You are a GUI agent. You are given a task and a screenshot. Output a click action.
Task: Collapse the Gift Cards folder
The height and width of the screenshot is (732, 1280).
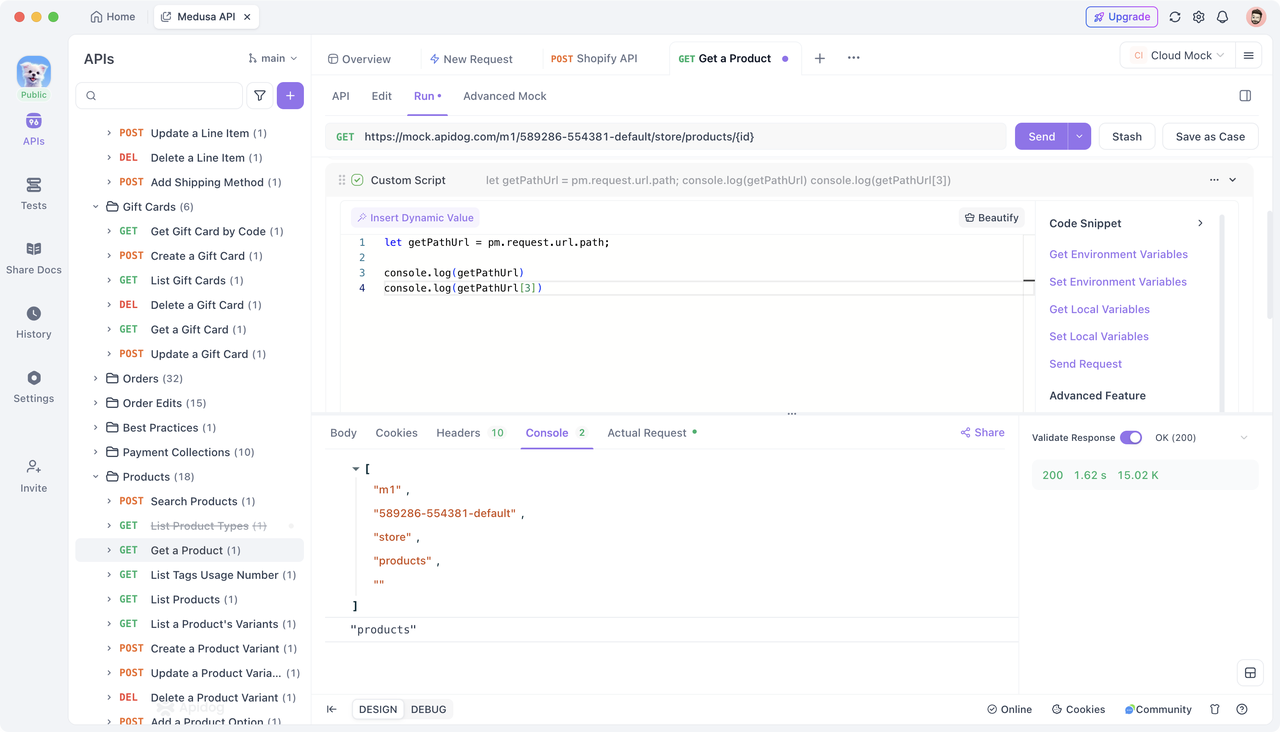click(96, 207)
